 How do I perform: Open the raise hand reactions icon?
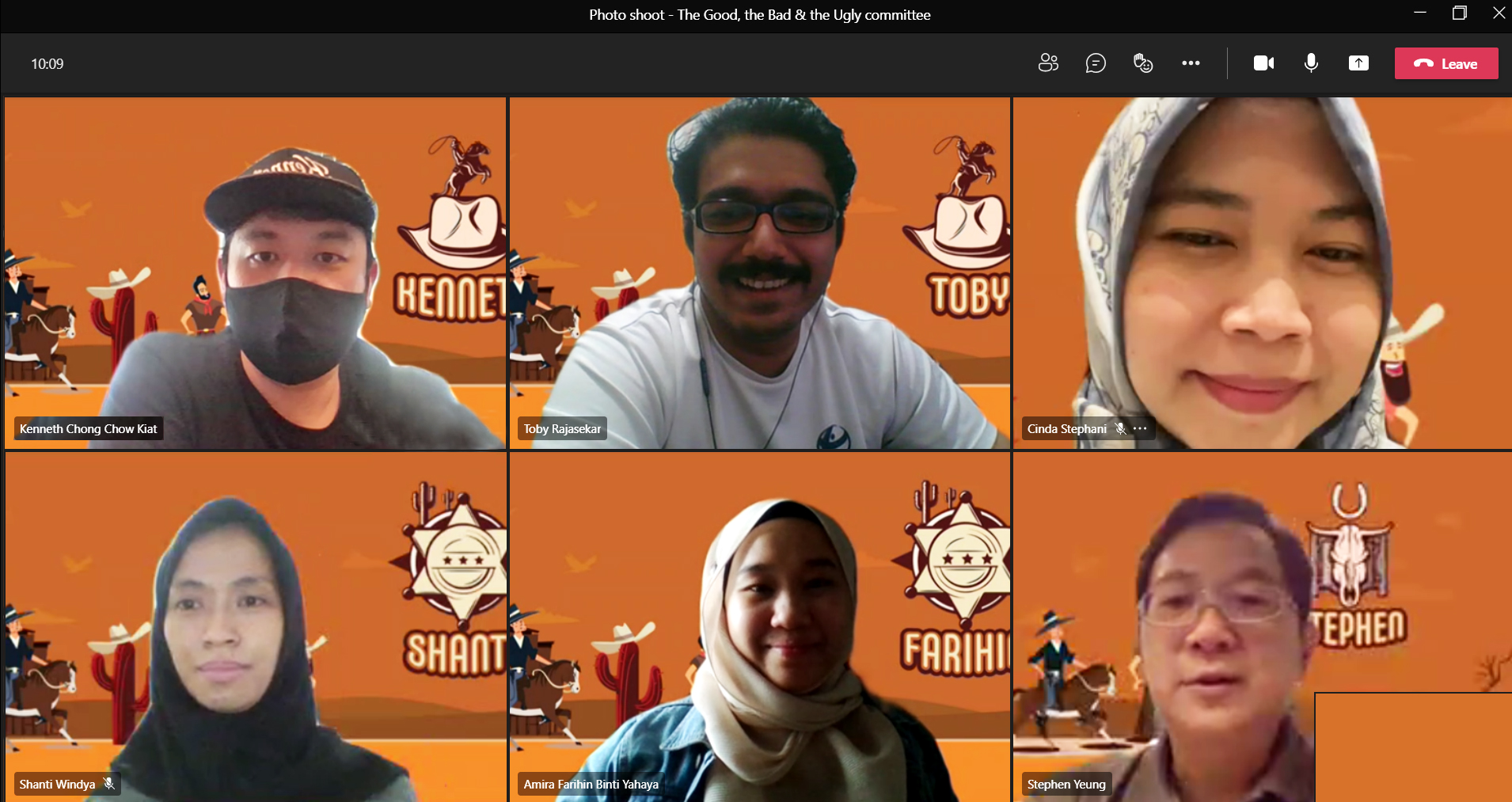point(1143,63)
